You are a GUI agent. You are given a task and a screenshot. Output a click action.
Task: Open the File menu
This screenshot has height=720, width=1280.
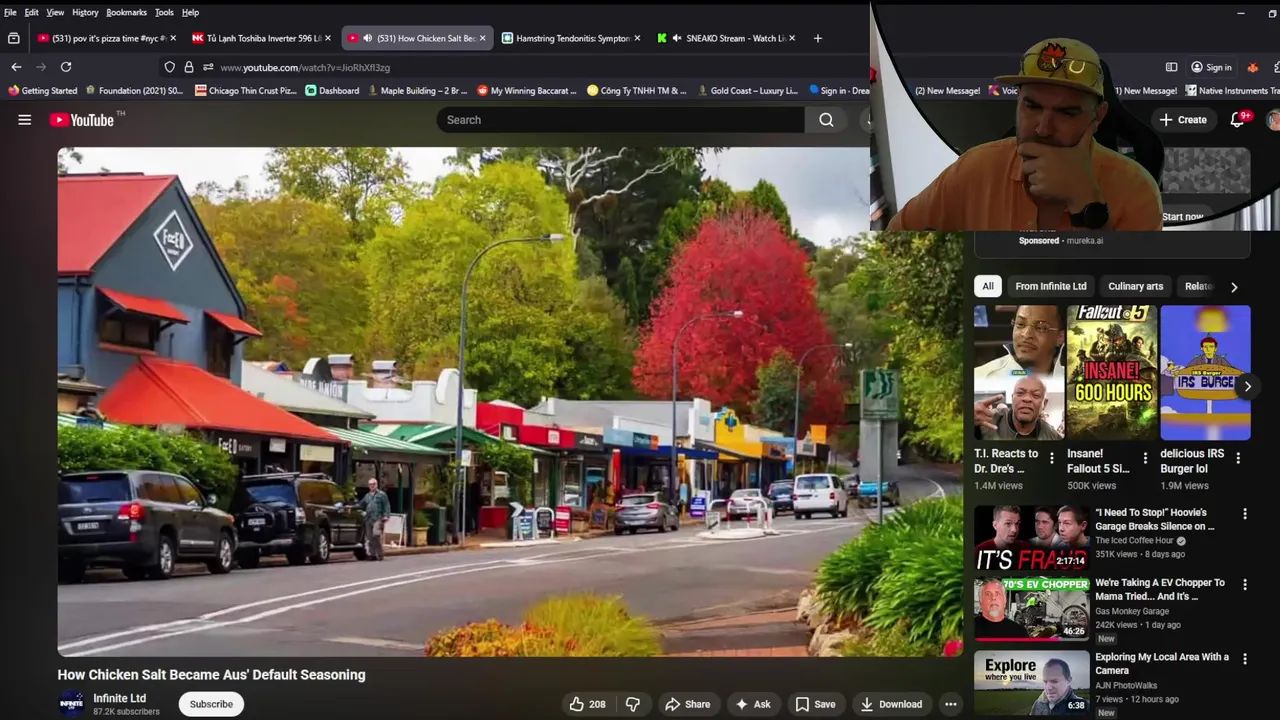click(x=10, y=12)
